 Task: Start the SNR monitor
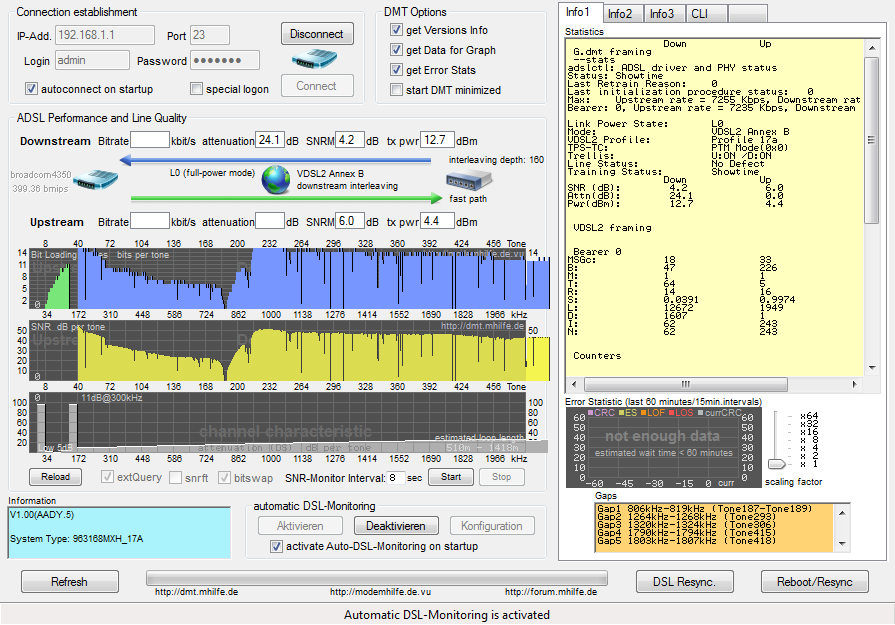(x=450, y=477)
